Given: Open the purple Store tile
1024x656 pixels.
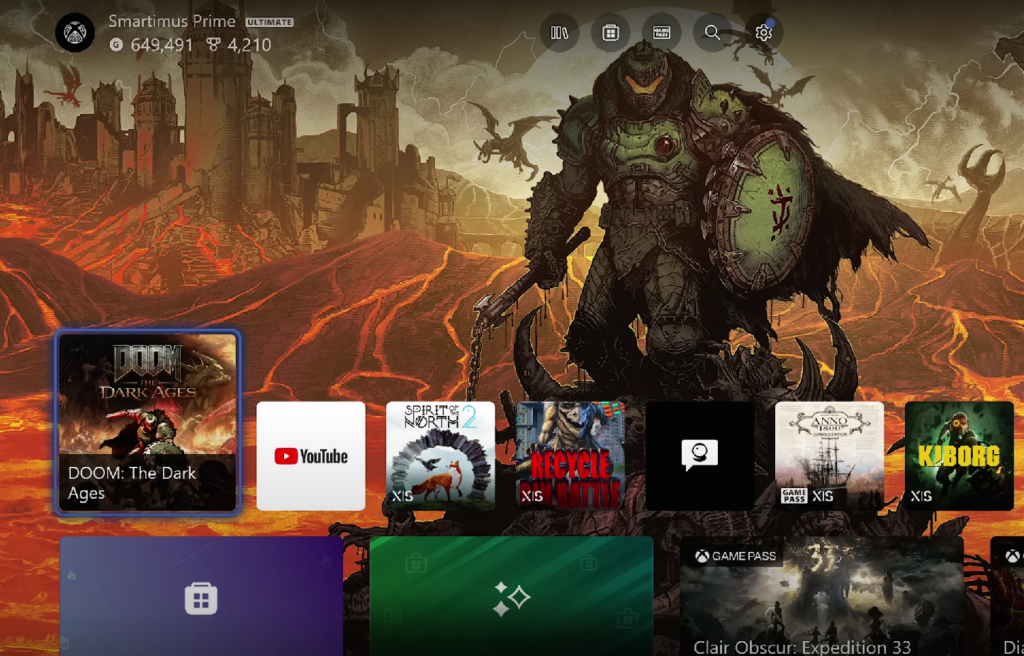Looking at the screenshot, I should (x=201, y=596).
